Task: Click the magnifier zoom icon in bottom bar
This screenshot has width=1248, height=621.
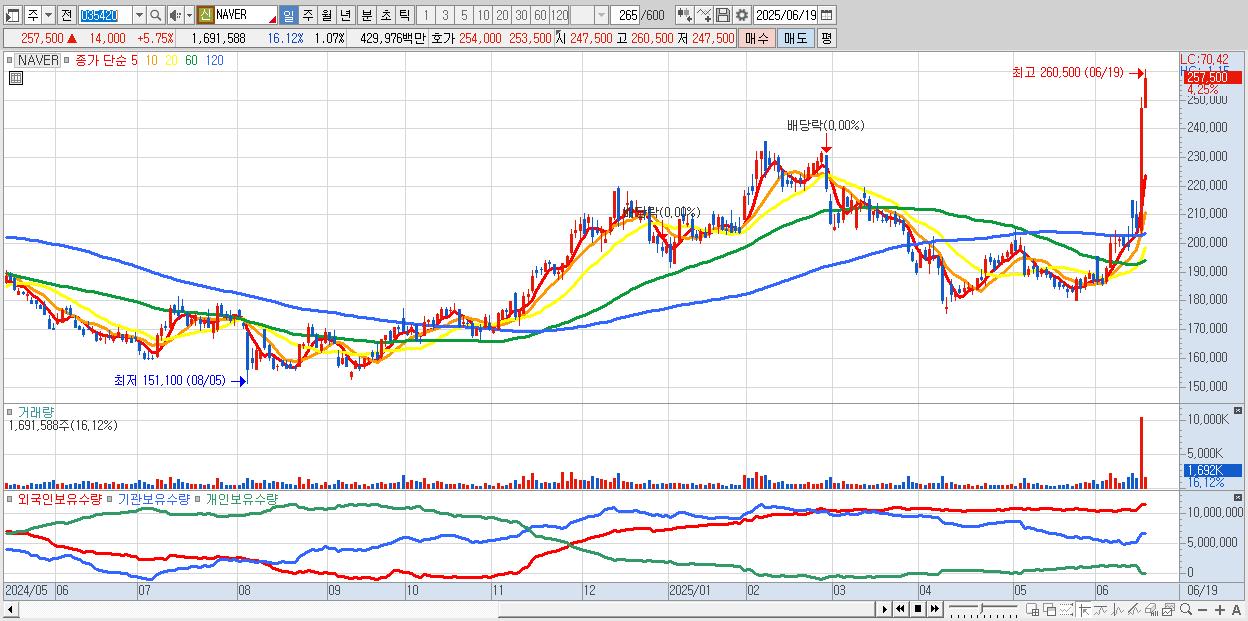Action: [1185, 609]
